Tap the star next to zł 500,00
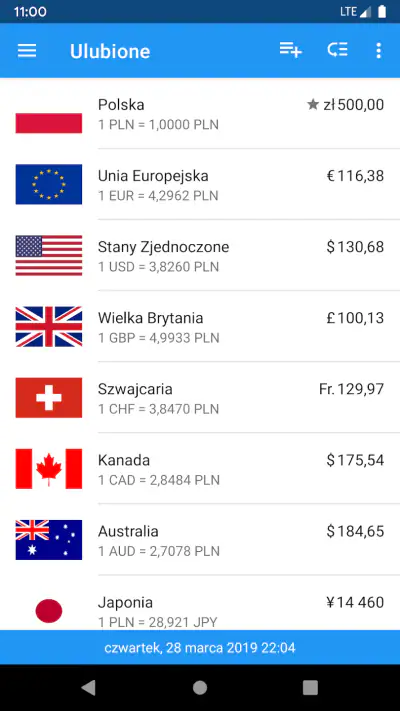This screenshot has height=711, width=400. click(313, 105)
